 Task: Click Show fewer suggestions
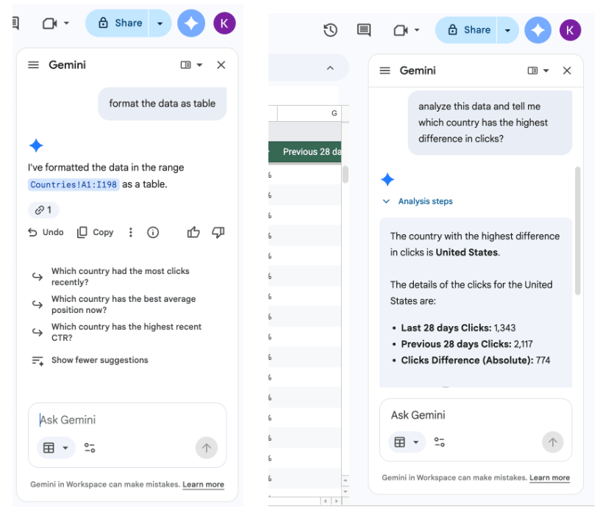point(90,360)
